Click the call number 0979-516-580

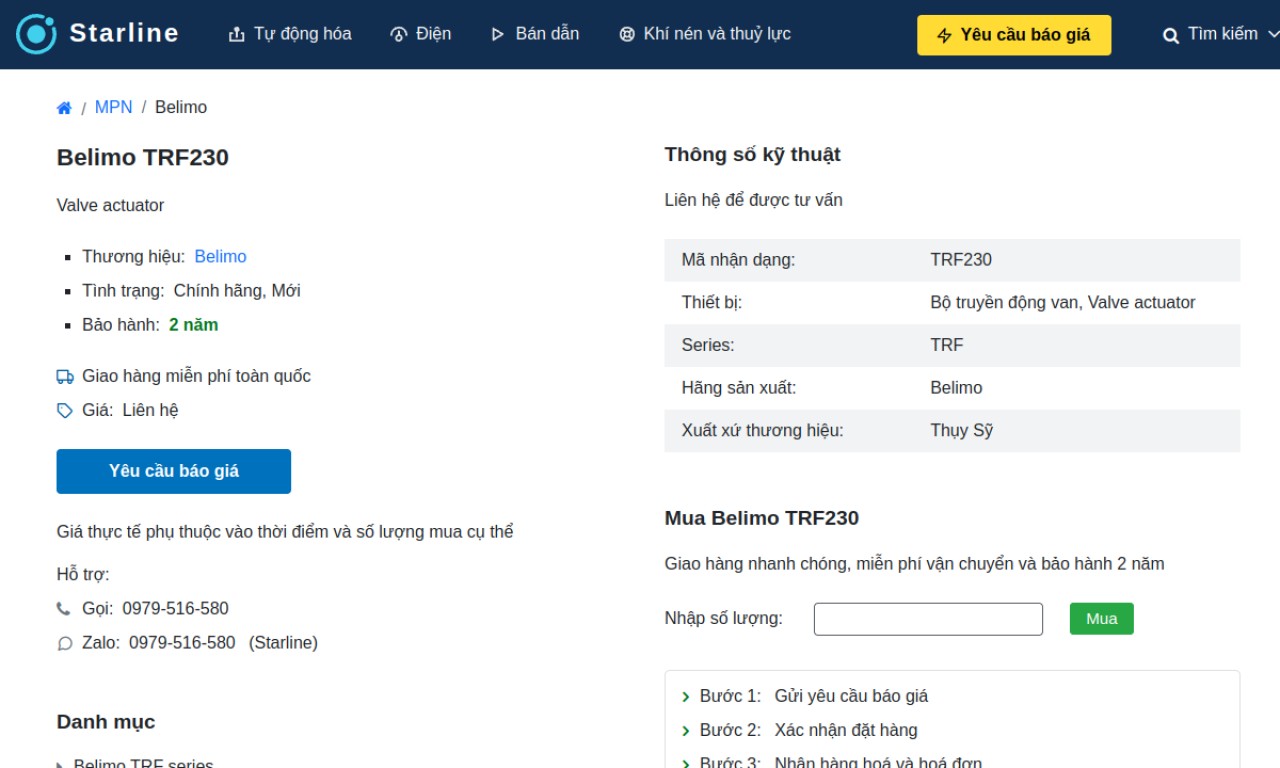(x=175, y=609)
